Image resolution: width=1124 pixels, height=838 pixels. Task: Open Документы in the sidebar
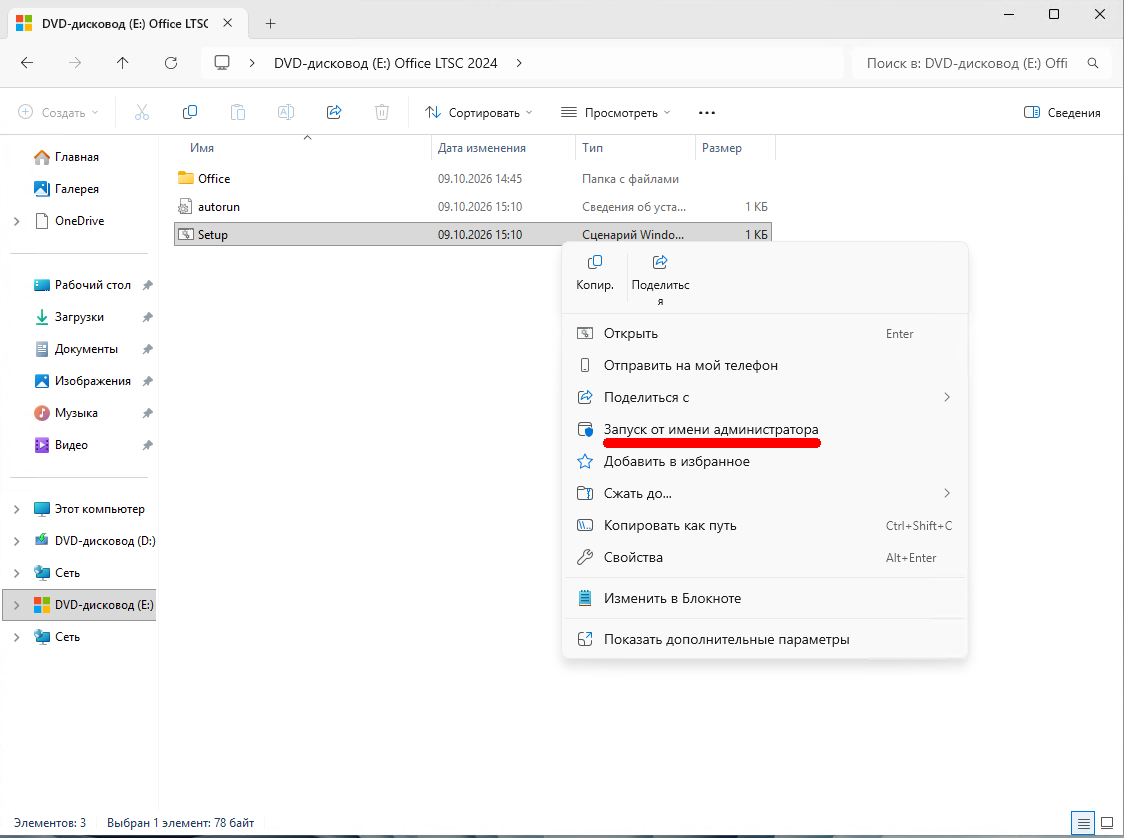(x=86, y=349)
